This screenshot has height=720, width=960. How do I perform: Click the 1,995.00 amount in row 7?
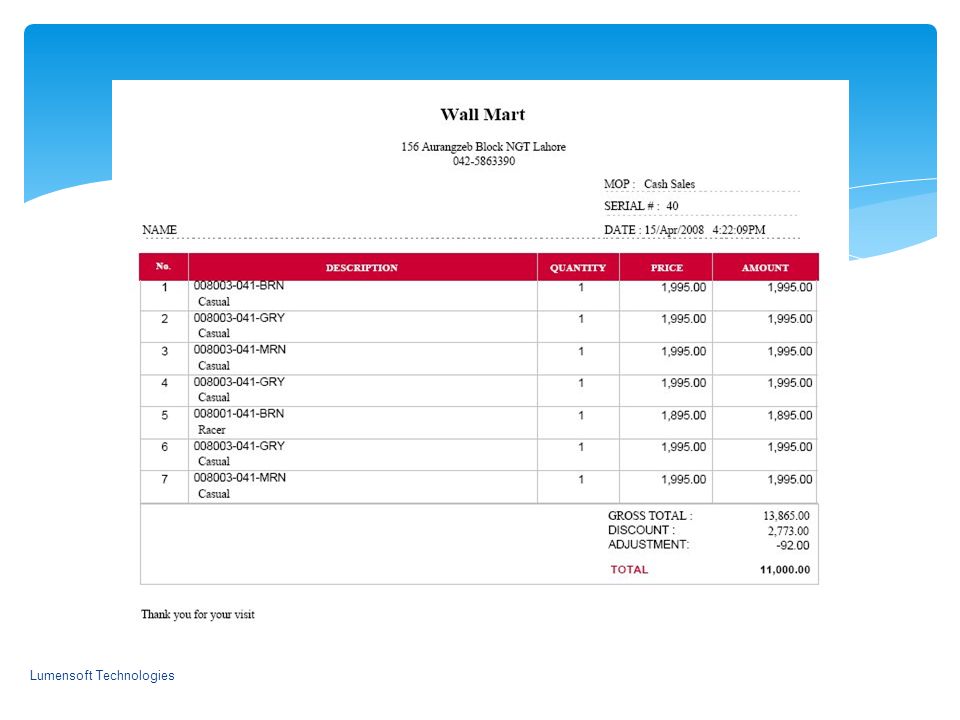tap(790, 479)
